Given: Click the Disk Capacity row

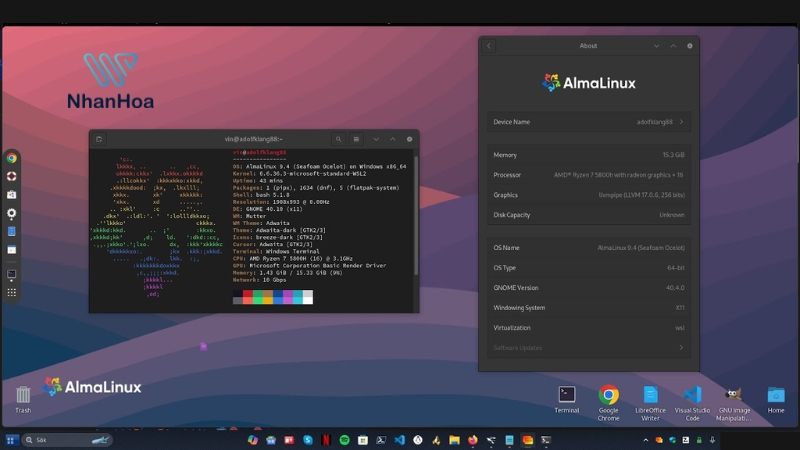Looking at the screenshot, I should pyautogui.click(x=589, y=215).
